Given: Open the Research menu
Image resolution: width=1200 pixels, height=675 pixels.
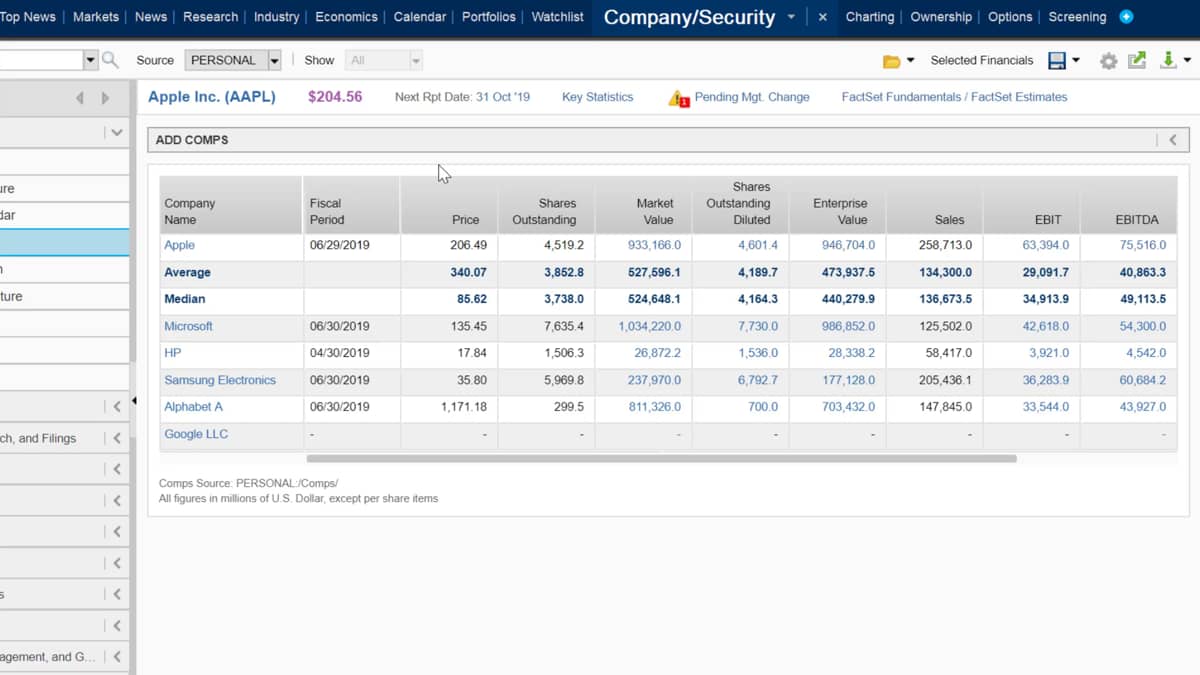Looking at the screenshot, I should coord(210,17).
